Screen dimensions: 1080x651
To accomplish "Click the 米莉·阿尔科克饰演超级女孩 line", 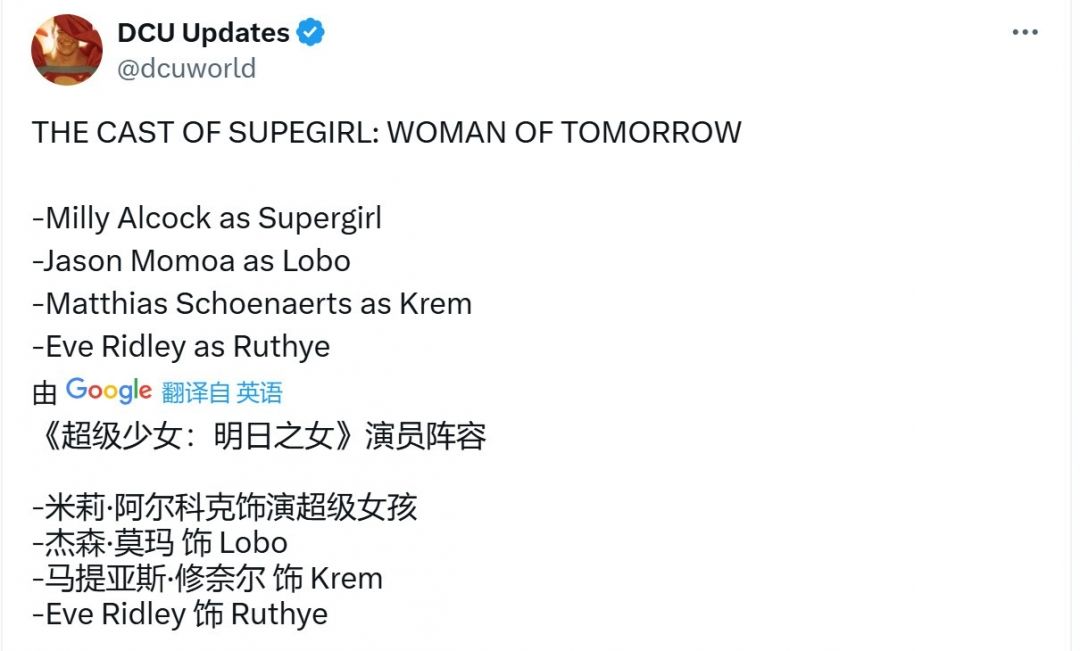I will tap(225, 507).
